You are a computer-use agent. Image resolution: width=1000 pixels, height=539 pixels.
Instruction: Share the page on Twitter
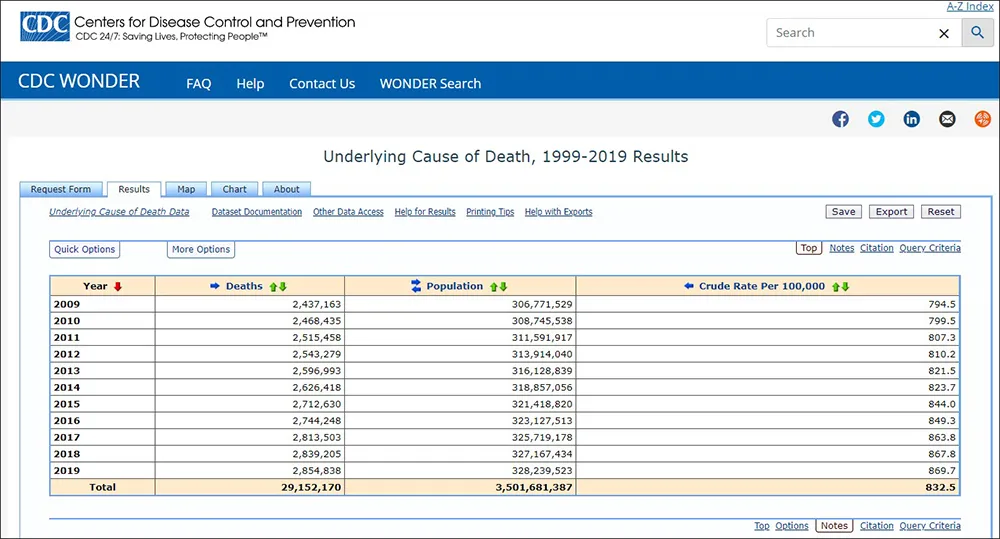(876, 119)
